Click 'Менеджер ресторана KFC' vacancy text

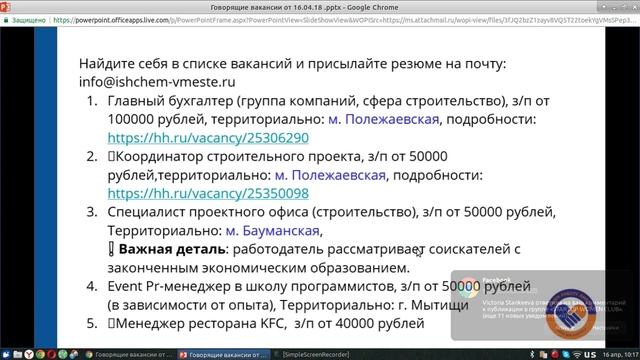pyautogui.click(x=199, y=323)
